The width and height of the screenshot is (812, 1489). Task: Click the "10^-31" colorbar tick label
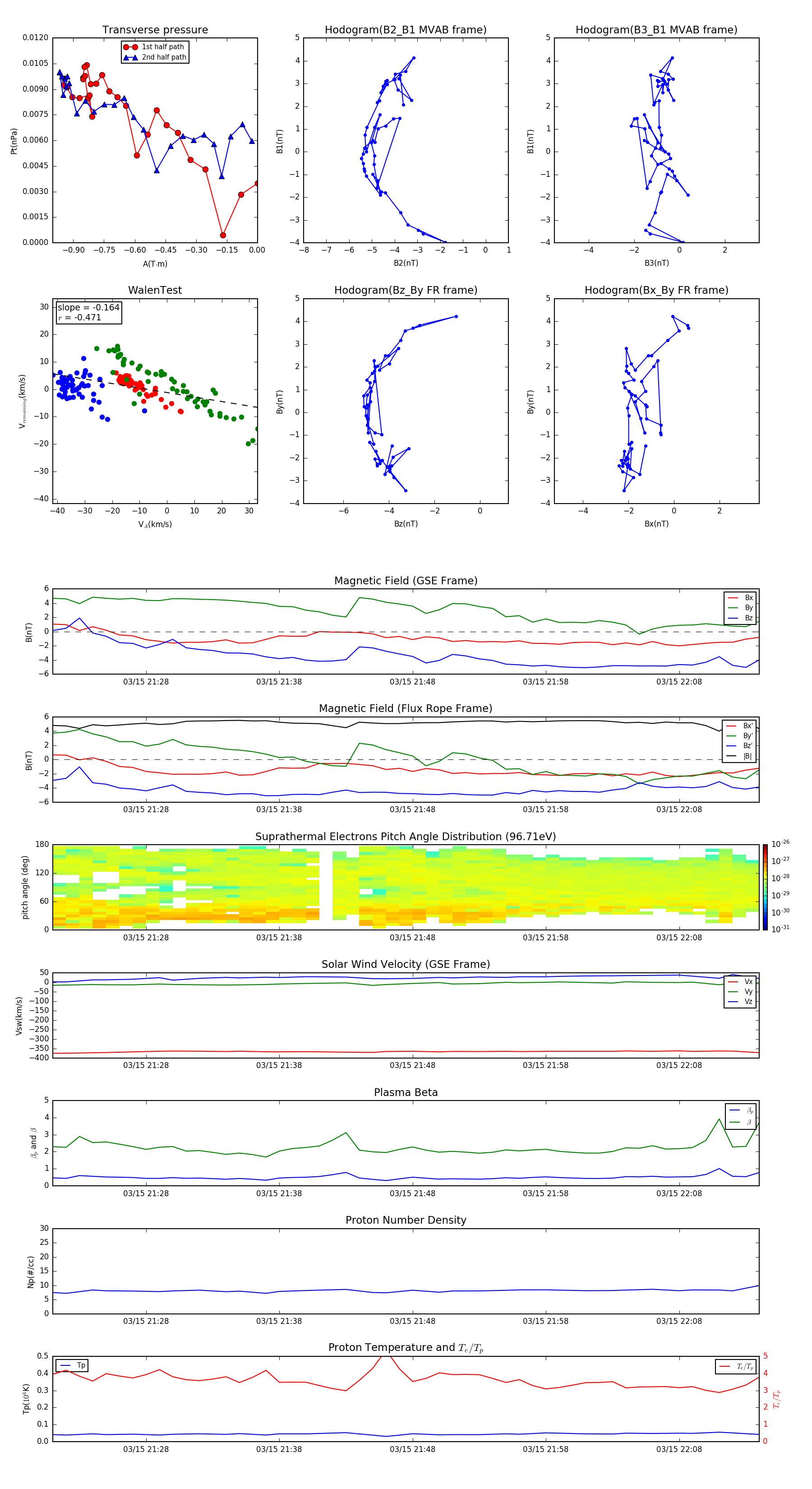(780, 929)
